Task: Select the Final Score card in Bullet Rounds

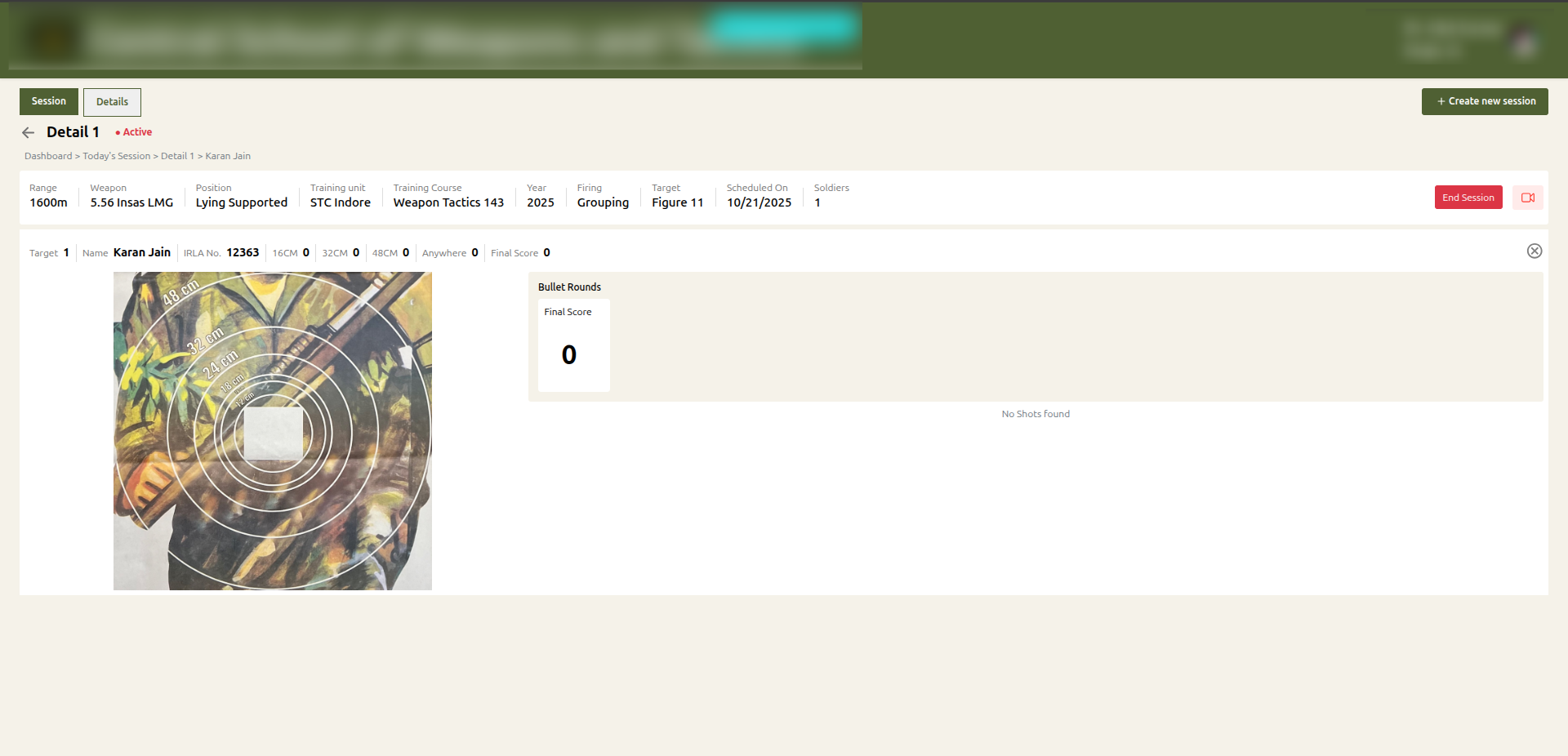Action: pyautogui.click(x=573, y=345)
